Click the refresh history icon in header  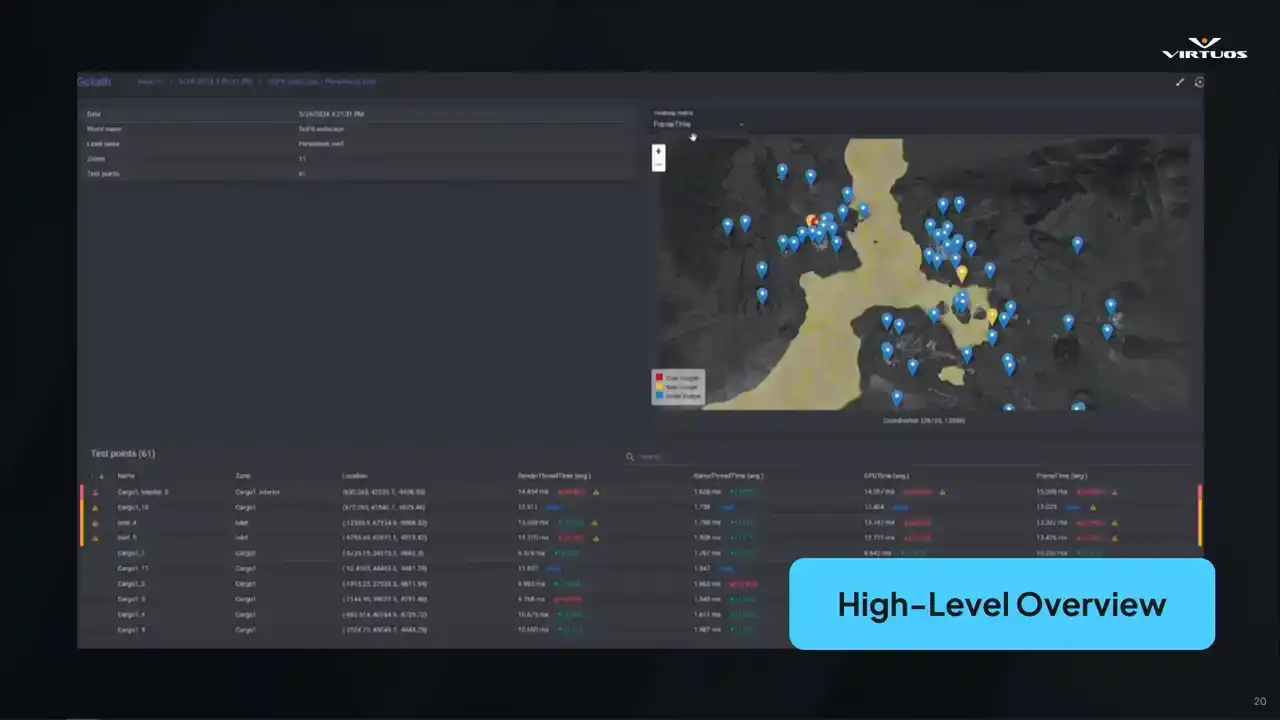click(1199, 82)
